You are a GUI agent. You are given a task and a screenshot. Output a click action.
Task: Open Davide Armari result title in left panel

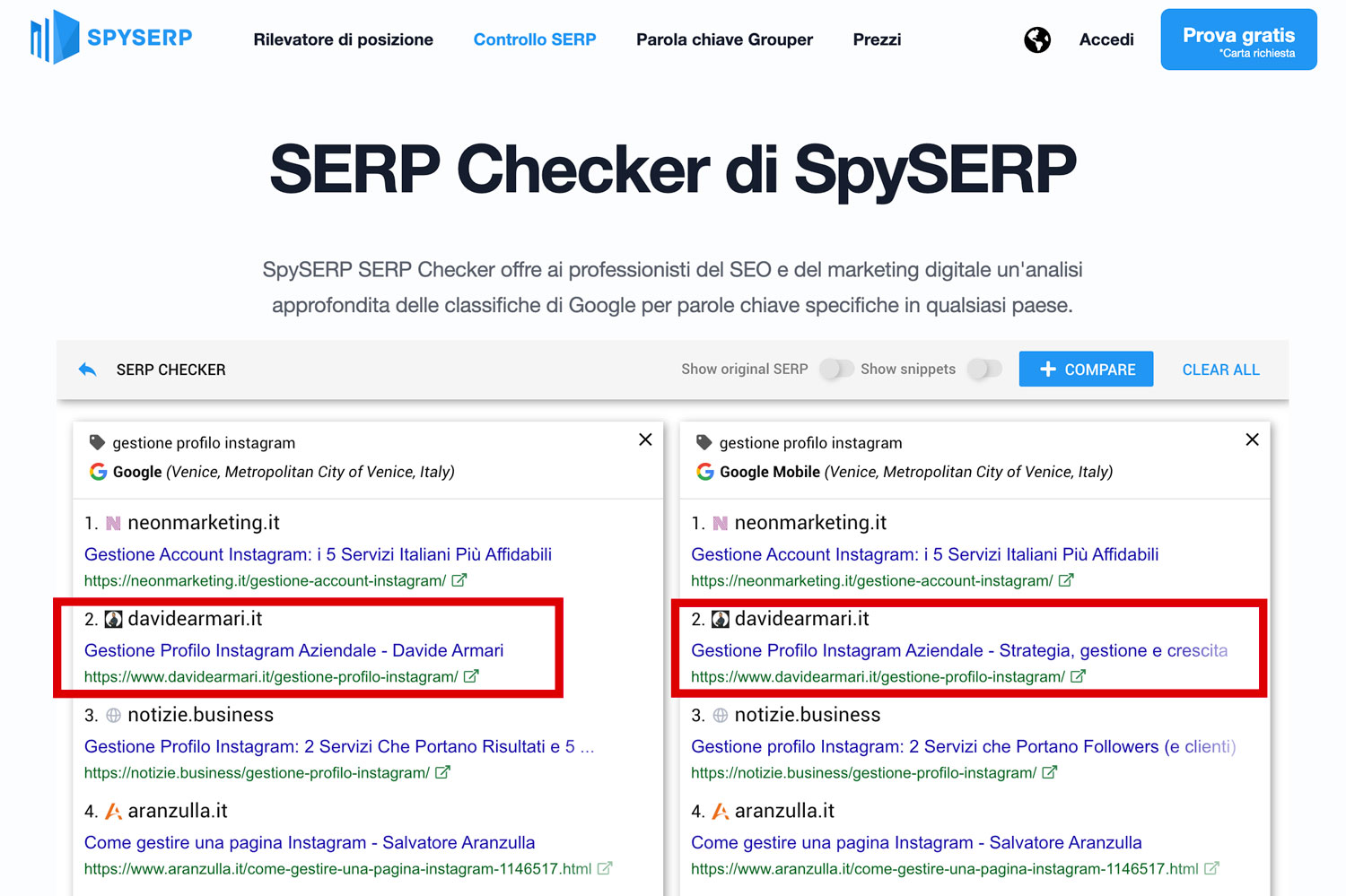pyautogui.click(x=293, y=650)
